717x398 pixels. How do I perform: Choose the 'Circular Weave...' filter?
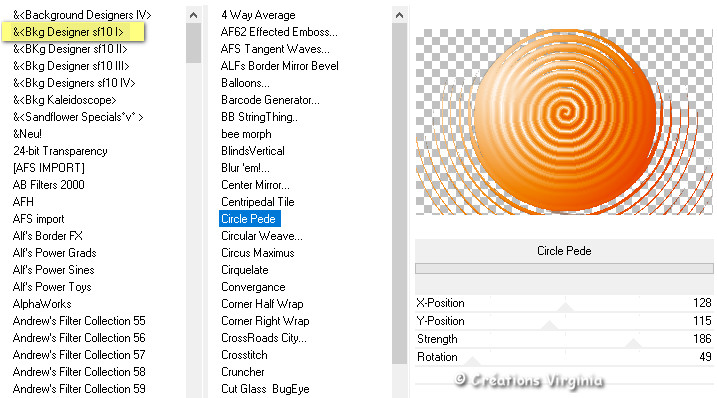(262, 236)
